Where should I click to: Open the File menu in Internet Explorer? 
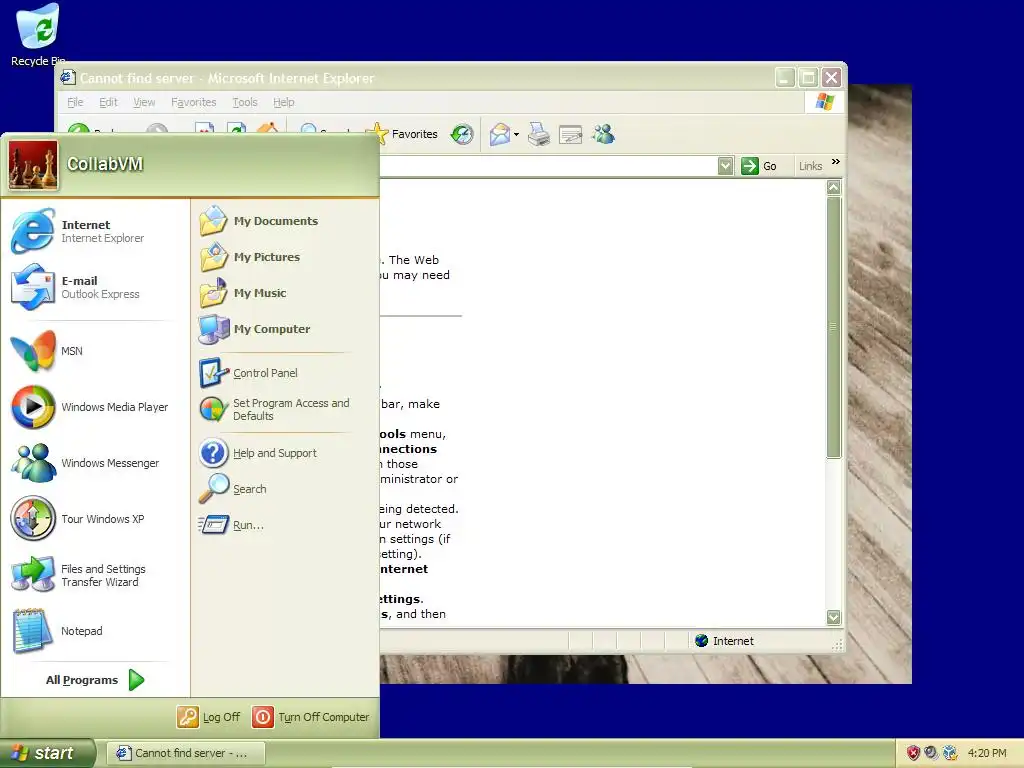click(75, 102)
